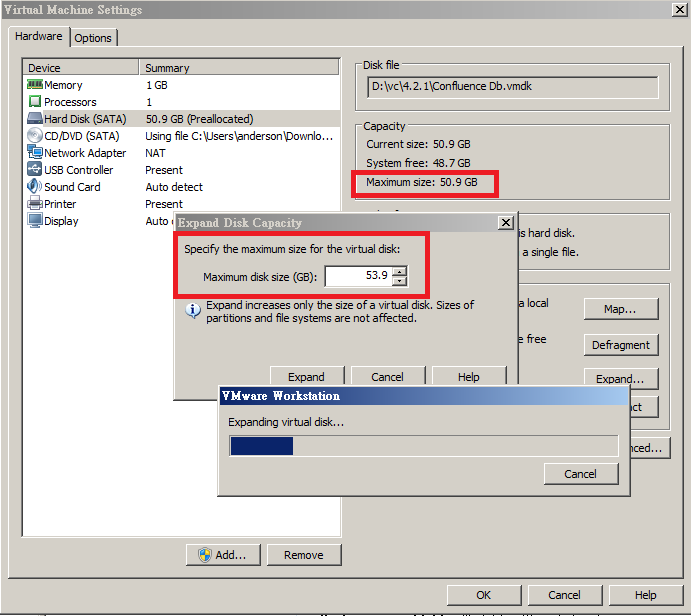This screenshot has height=616, width=691.
Task: Select the Display row label
Action: [x=61, y=221]
